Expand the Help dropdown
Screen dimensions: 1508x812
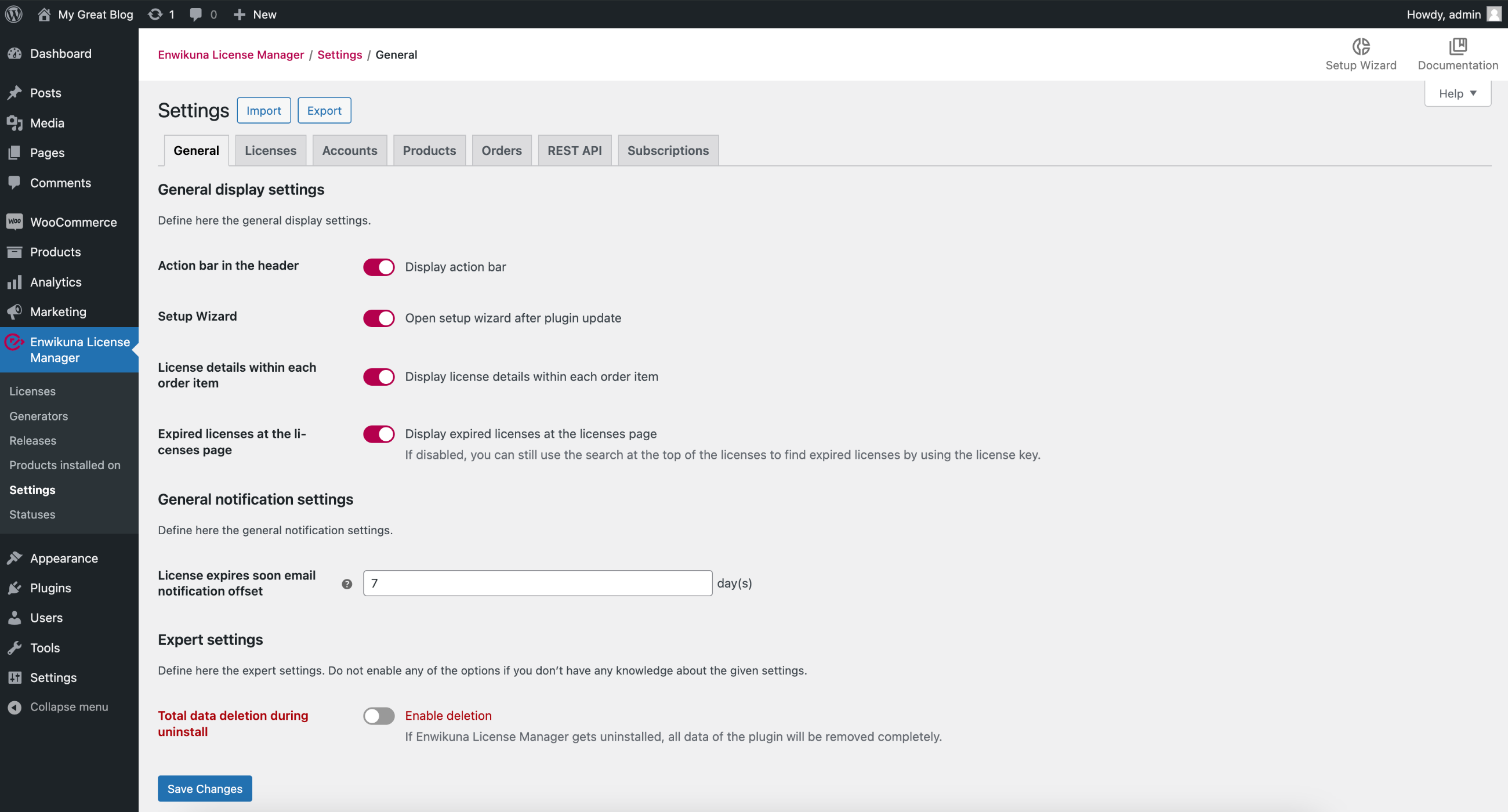click(x=1457, y=93)
